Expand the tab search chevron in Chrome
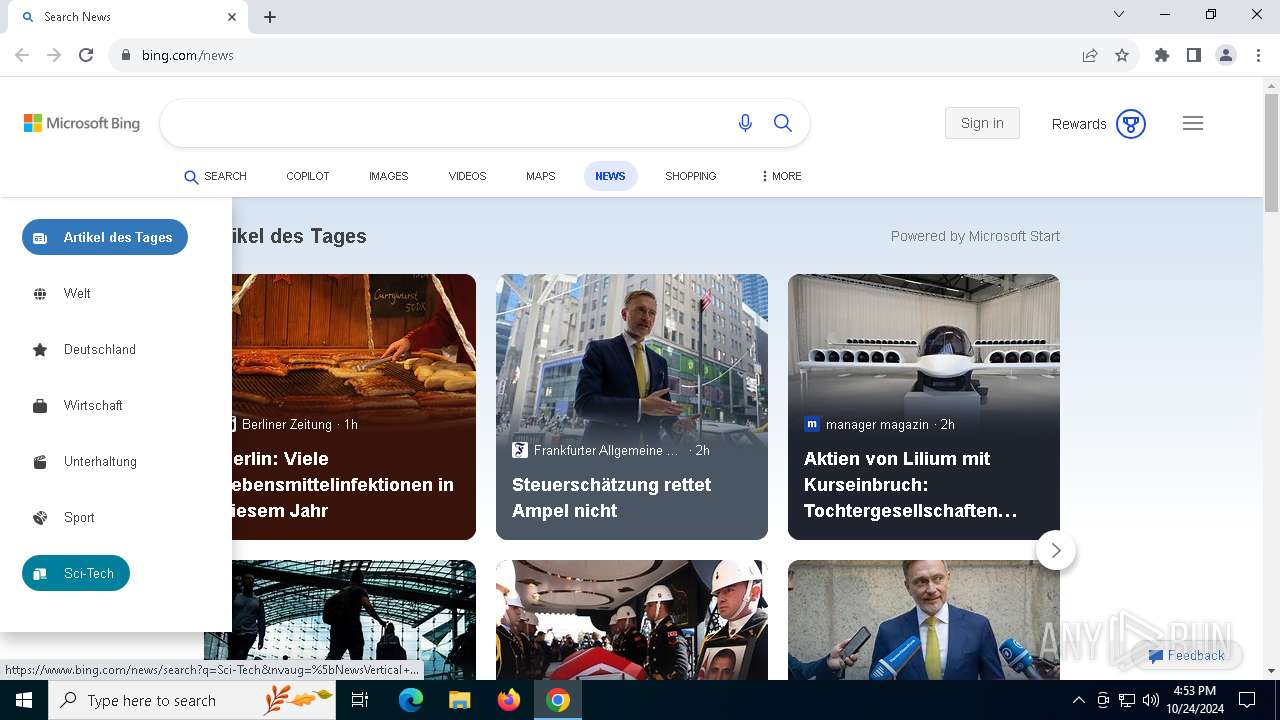 pyautogui.click(x=1119, y=14)
